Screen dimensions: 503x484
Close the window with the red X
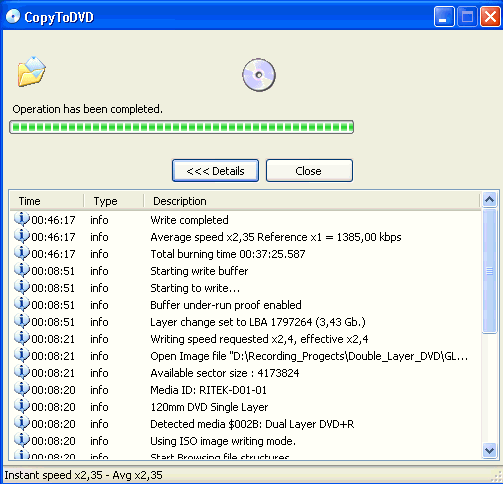pos(490,17)
